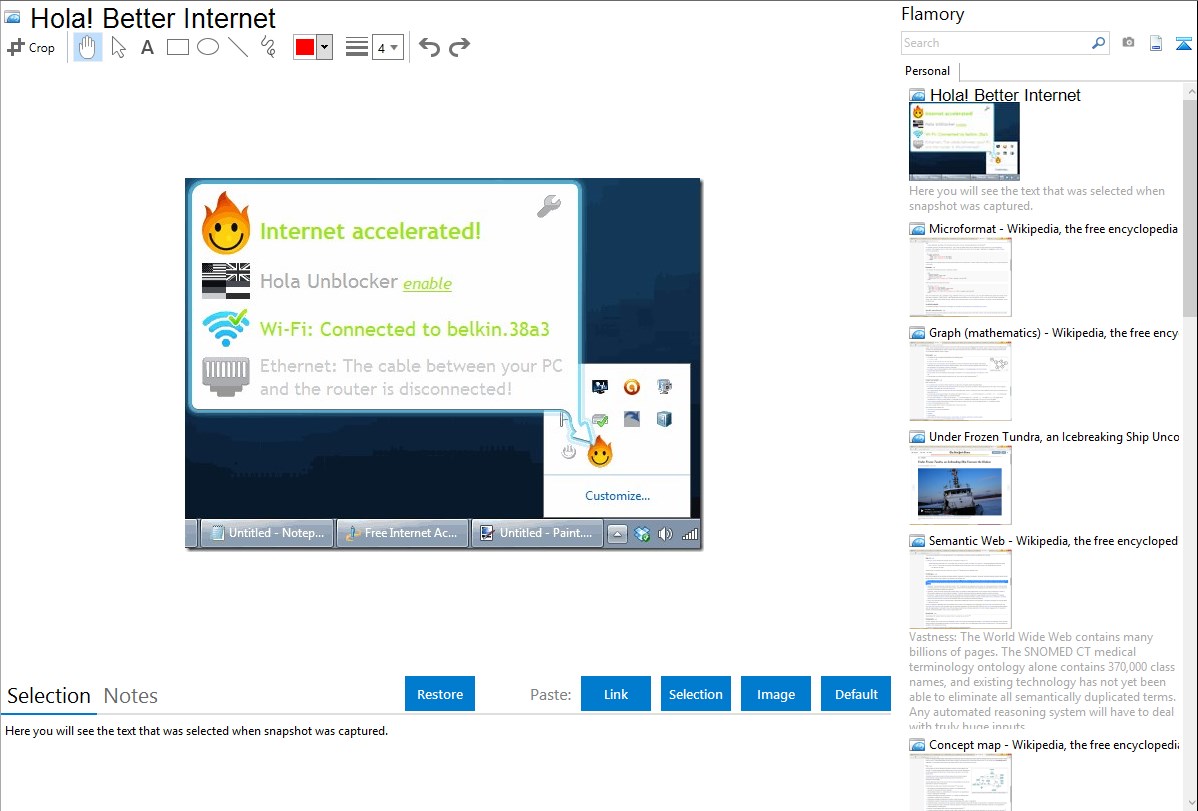The image size is (1198, 811).
Task: Undo the last edit
Action: click(429, 47)
